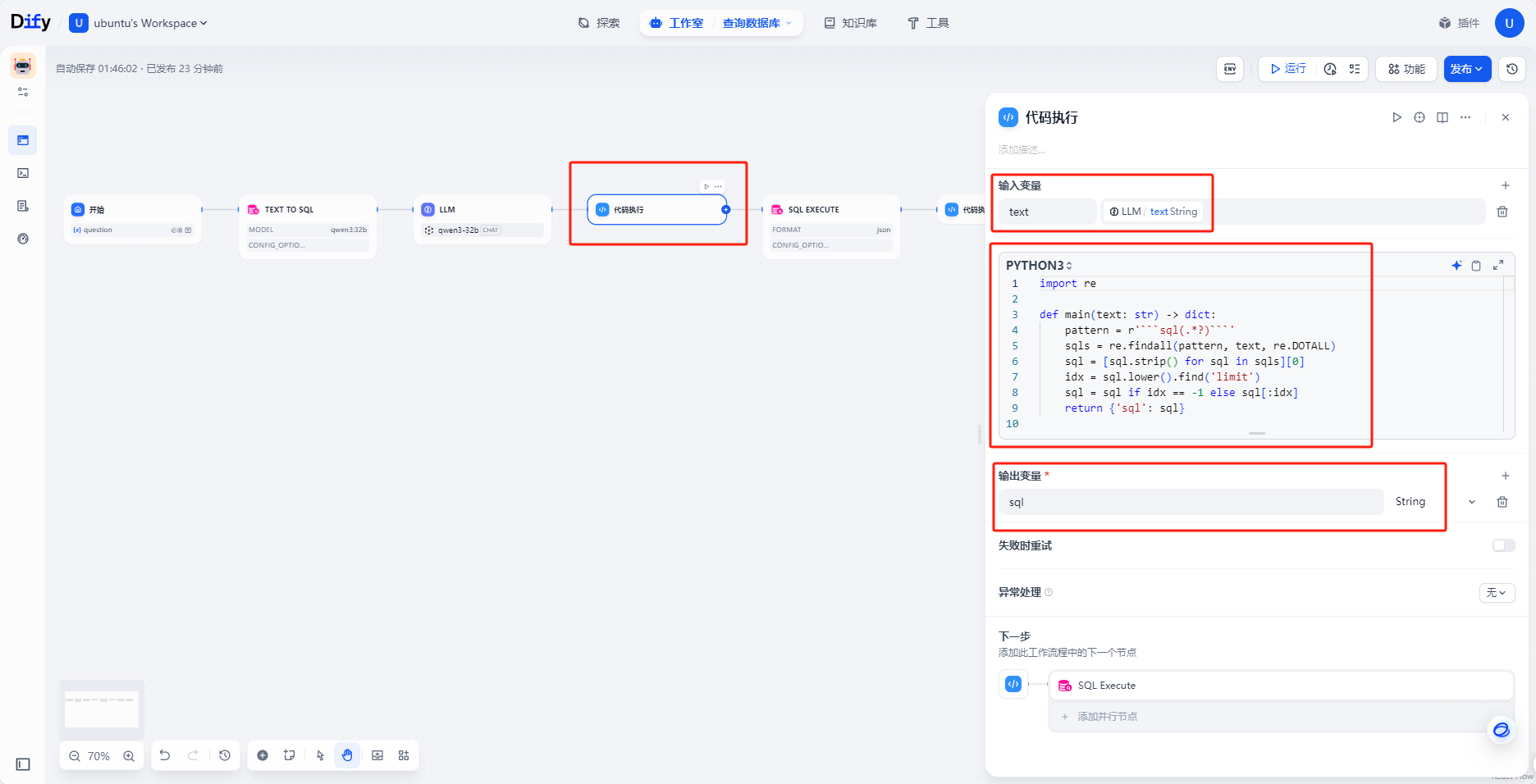Zoom out the canvas
The image size is (1536, 784).
(75, 756)
